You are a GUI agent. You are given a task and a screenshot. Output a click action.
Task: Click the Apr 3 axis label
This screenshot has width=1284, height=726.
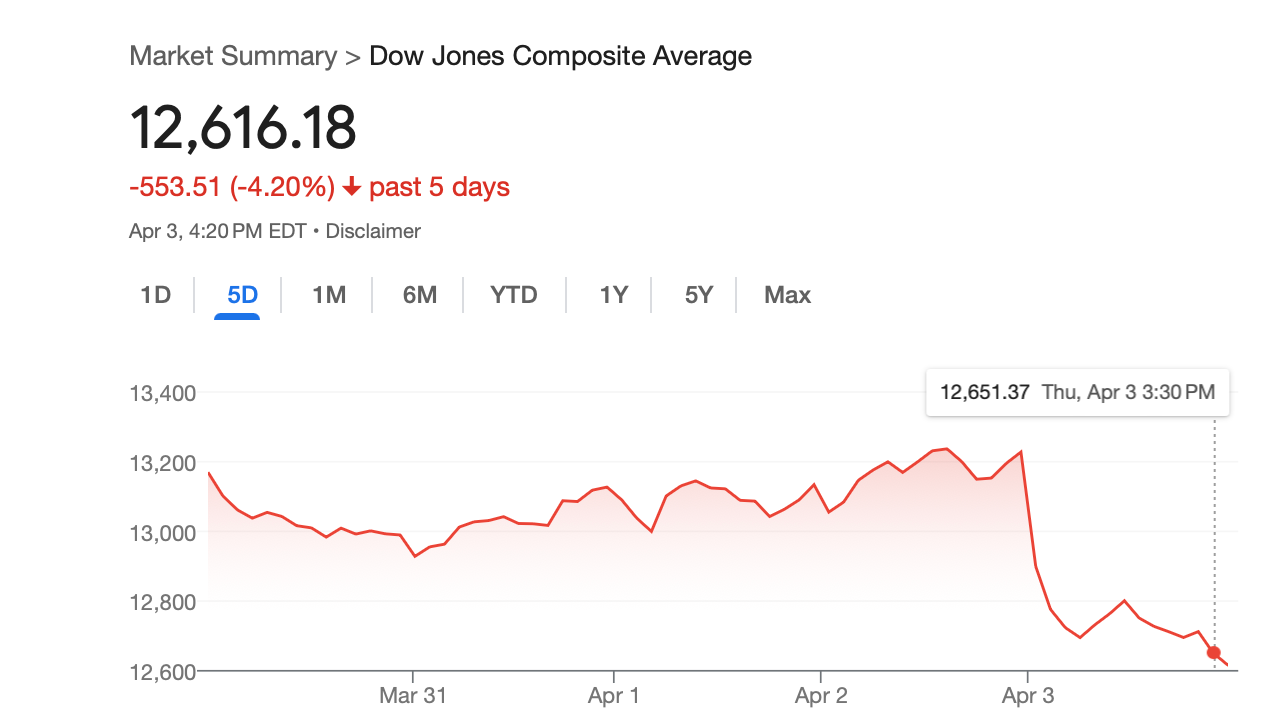[x=1027, y=695]
